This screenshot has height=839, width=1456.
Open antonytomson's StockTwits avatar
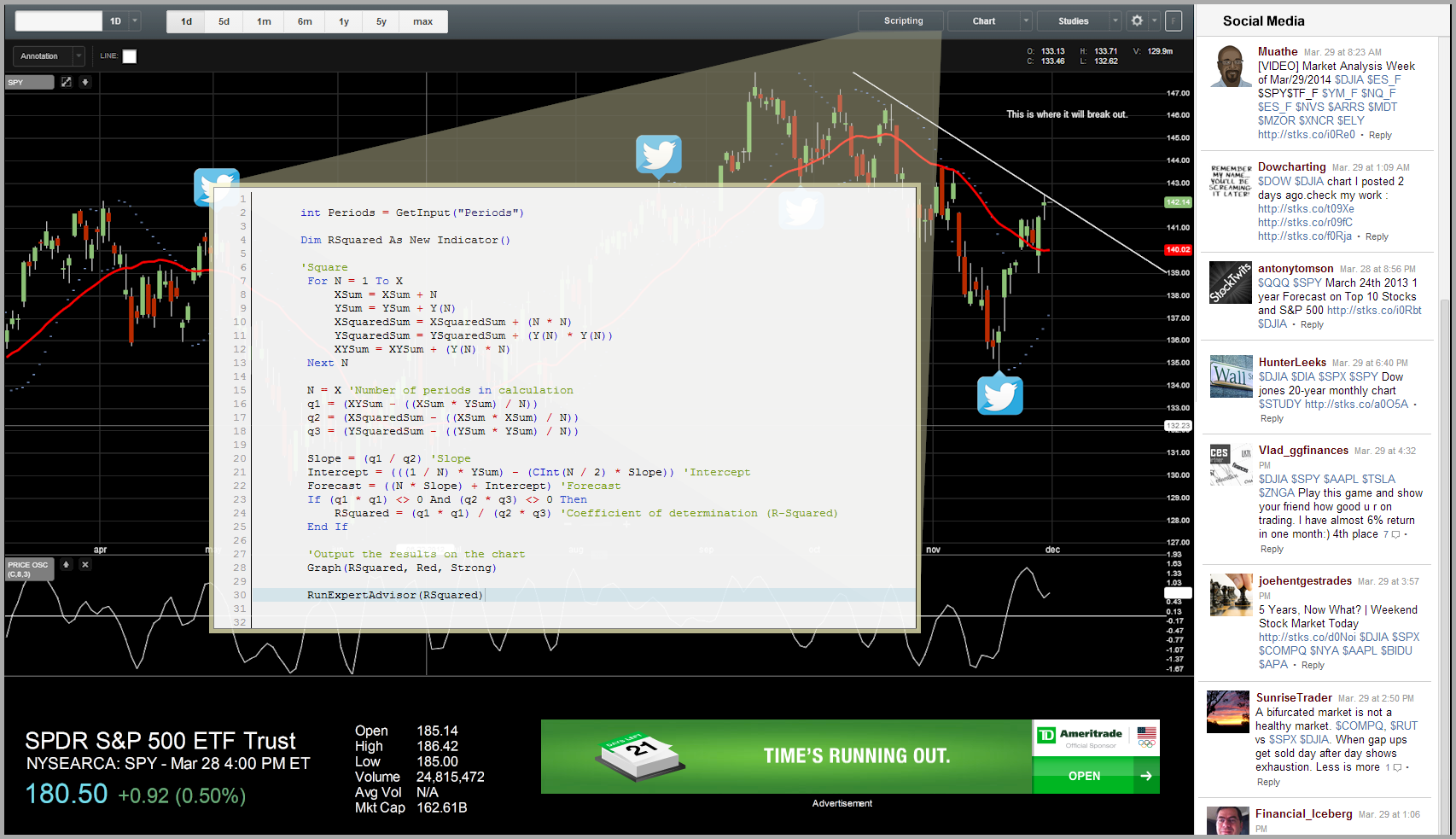pos(1231,283)
